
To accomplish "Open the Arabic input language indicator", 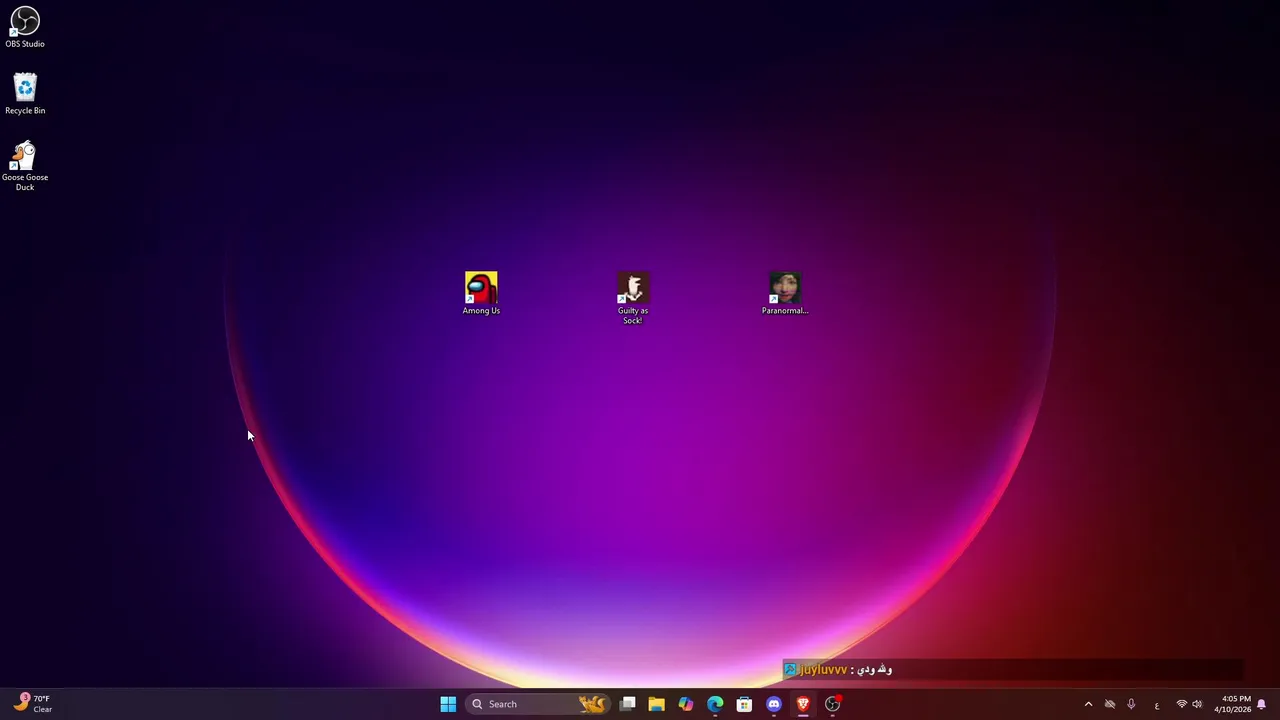I will [x=1157, y=704].
